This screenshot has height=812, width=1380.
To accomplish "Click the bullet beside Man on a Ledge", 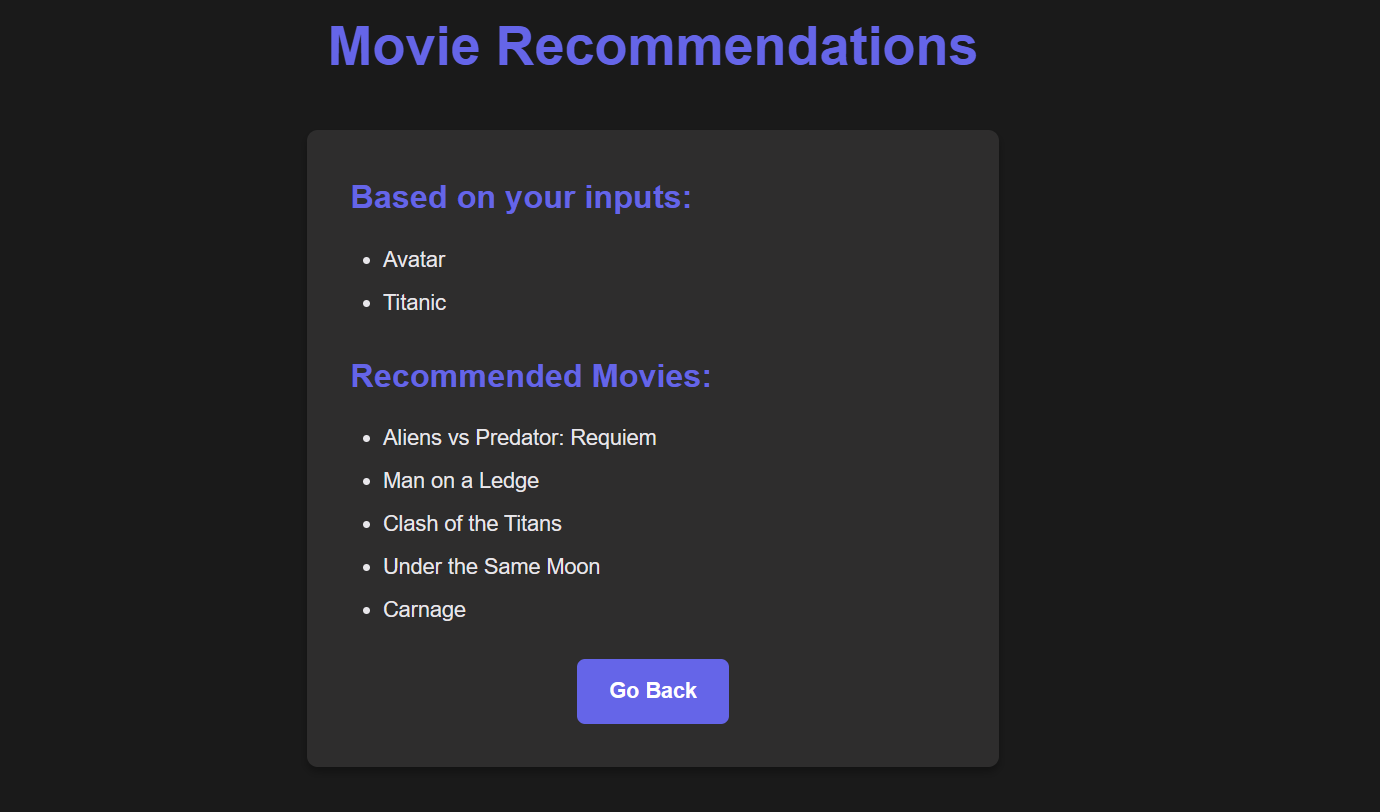I will point(366,482).
